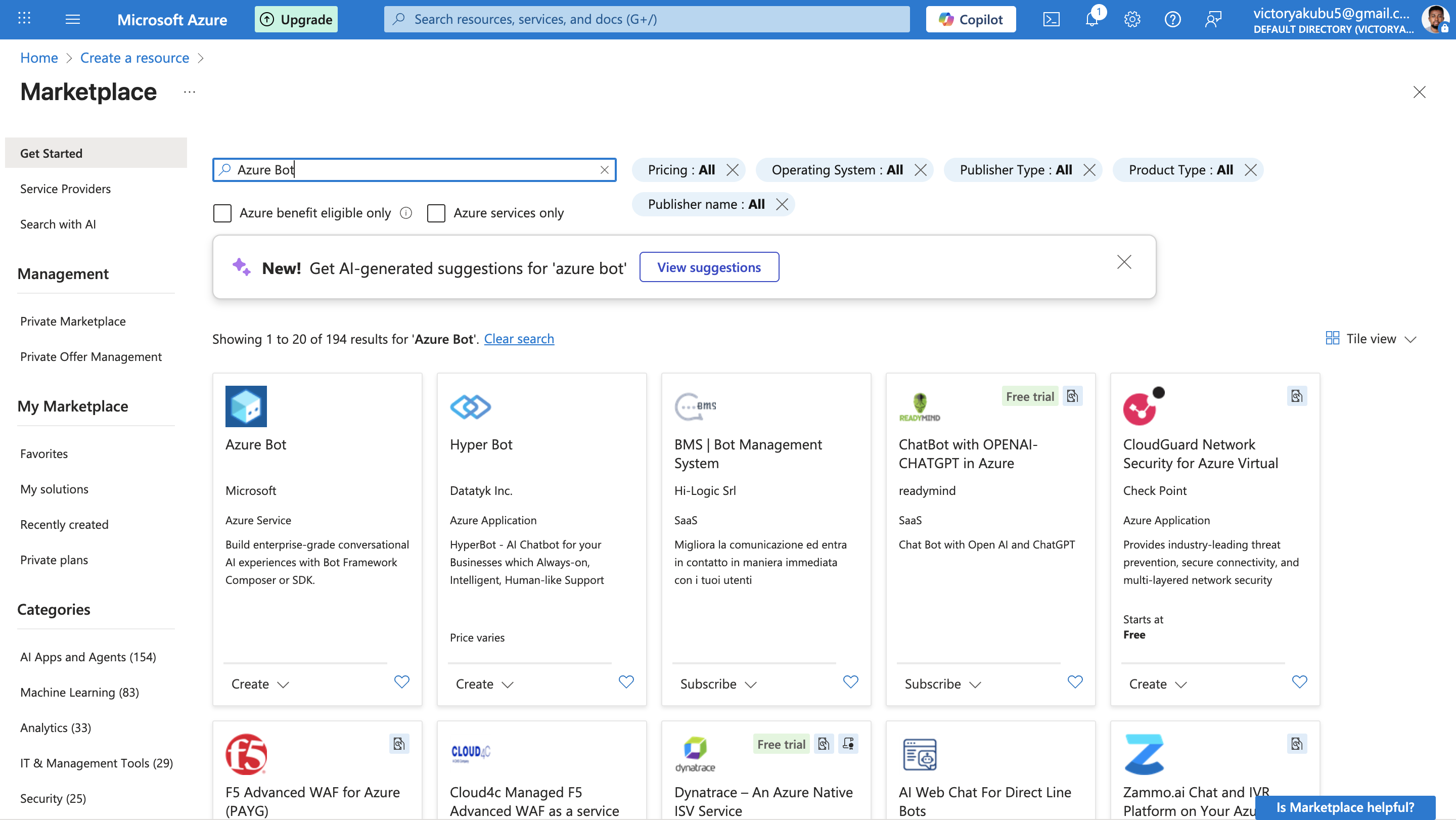This screenshot has width=1456, height=820.
Task: Select Service Providers in sidebar
Action: [x=66, y=189]
